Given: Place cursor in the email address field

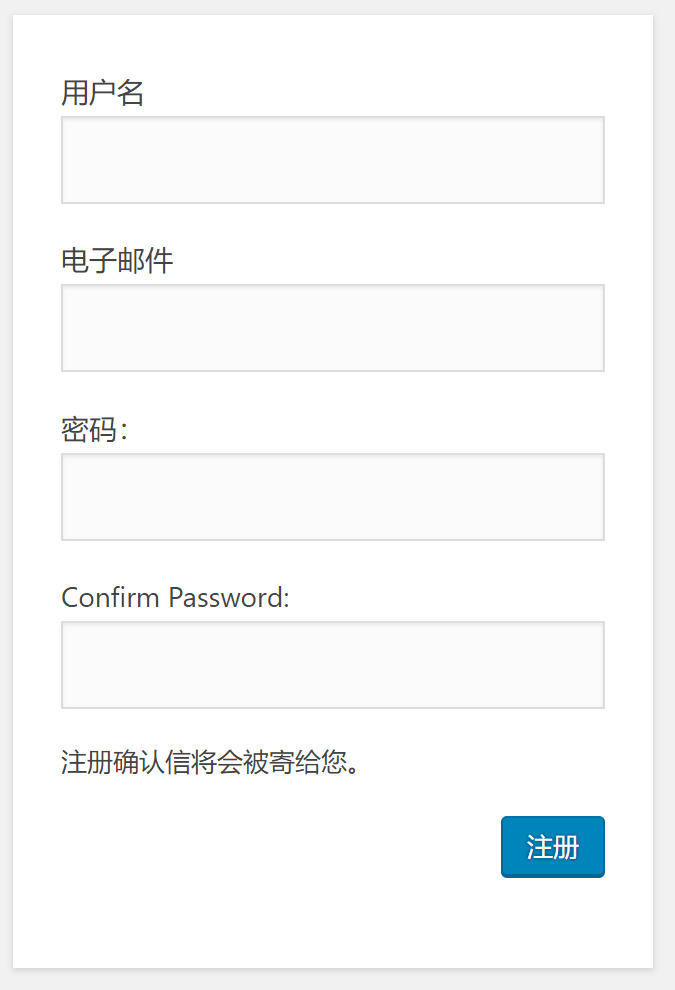Looking at the screenshot, I should pyautogui.click(x=333, y=327).
